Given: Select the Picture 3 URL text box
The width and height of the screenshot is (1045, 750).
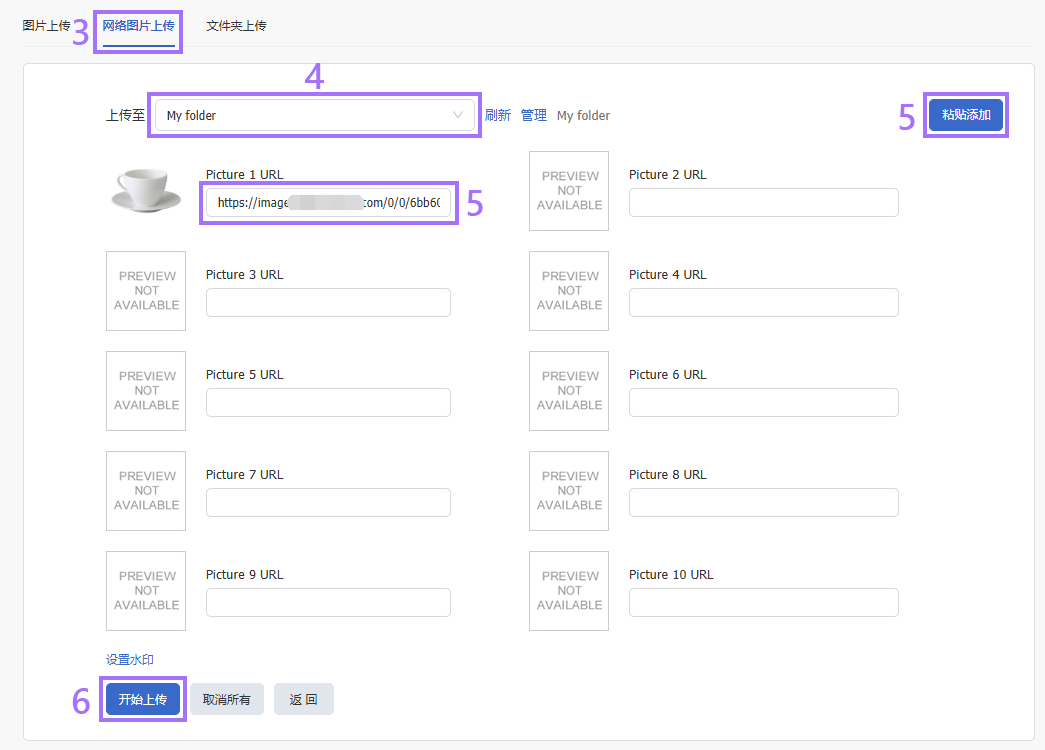Looking at the screenshot, I should (328, 303).
